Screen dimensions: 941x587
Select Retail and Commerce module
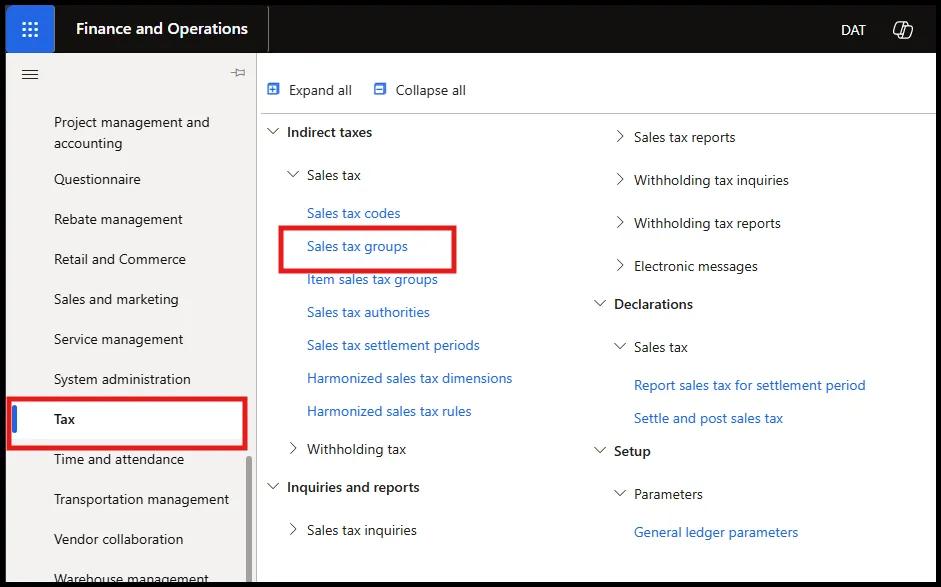[x=120, y=259]
